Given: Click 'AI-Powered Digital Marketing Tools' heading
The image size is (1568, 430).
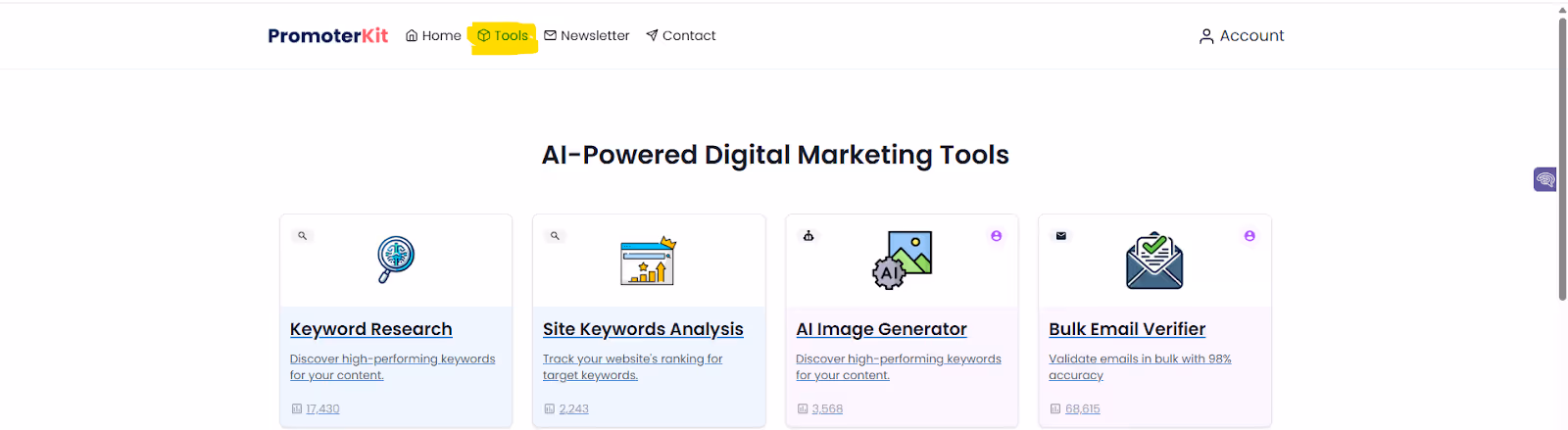Looking at the screenshot, I should point(775,155).
